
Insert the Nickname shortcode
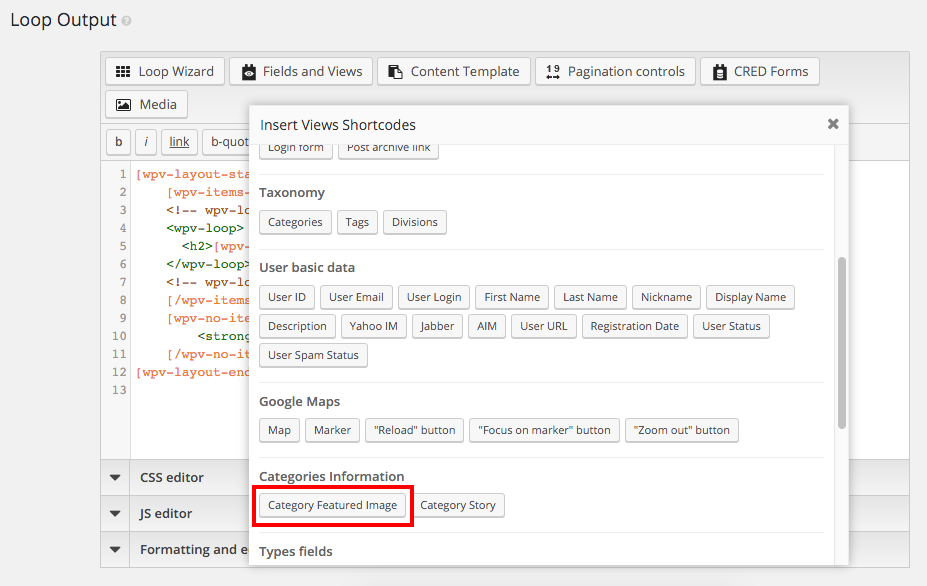[x=666, y=297]
